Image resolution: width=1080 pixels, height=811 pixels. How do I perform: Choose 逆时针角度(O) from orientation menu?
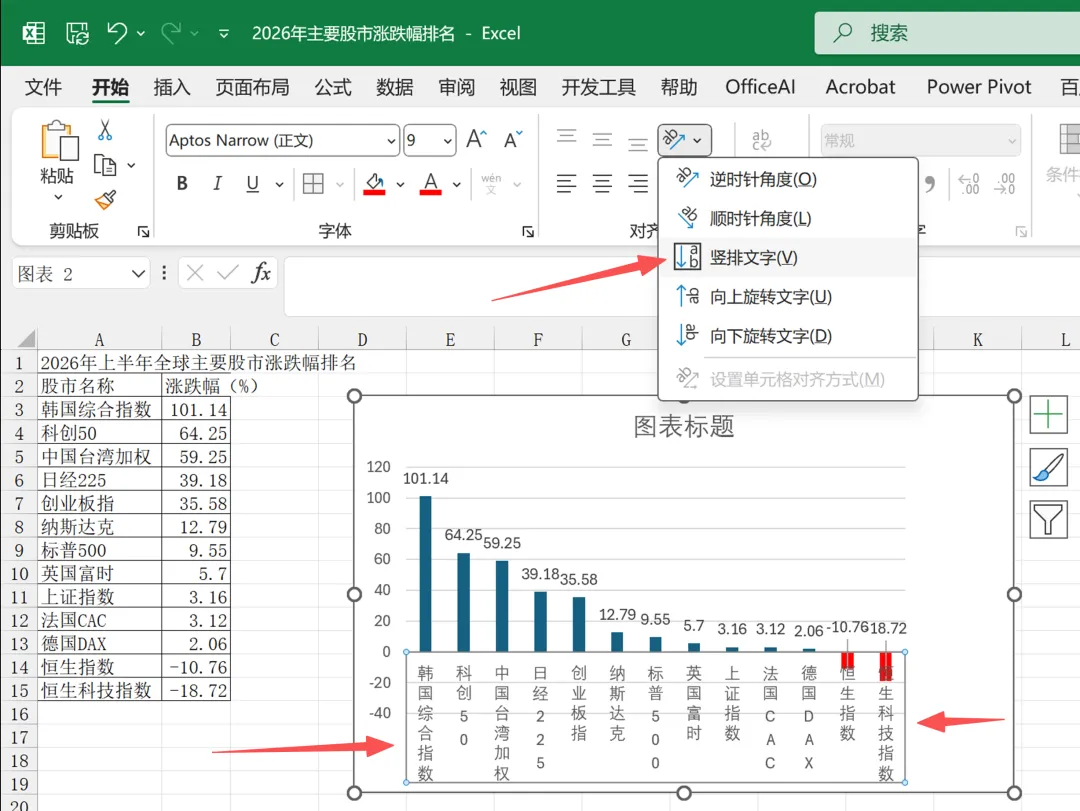click(788, 179)
